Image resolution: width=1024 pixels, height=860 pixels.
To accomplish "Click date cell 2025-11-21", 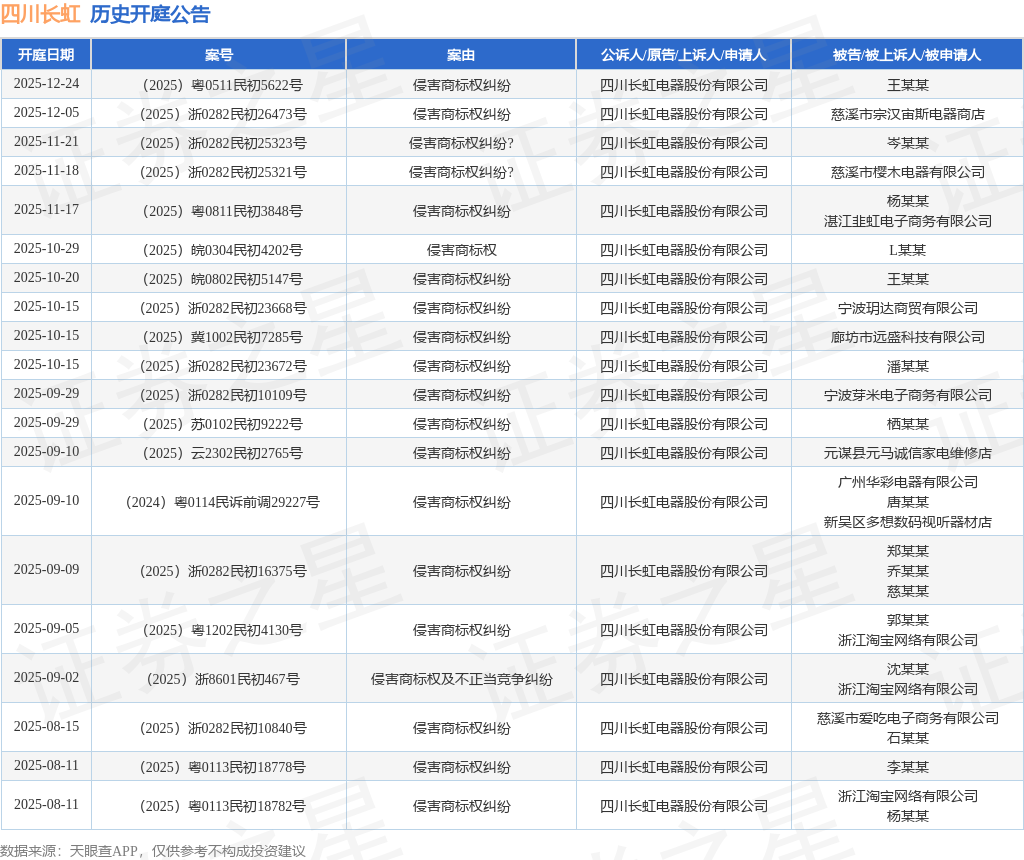I will 46,142.
